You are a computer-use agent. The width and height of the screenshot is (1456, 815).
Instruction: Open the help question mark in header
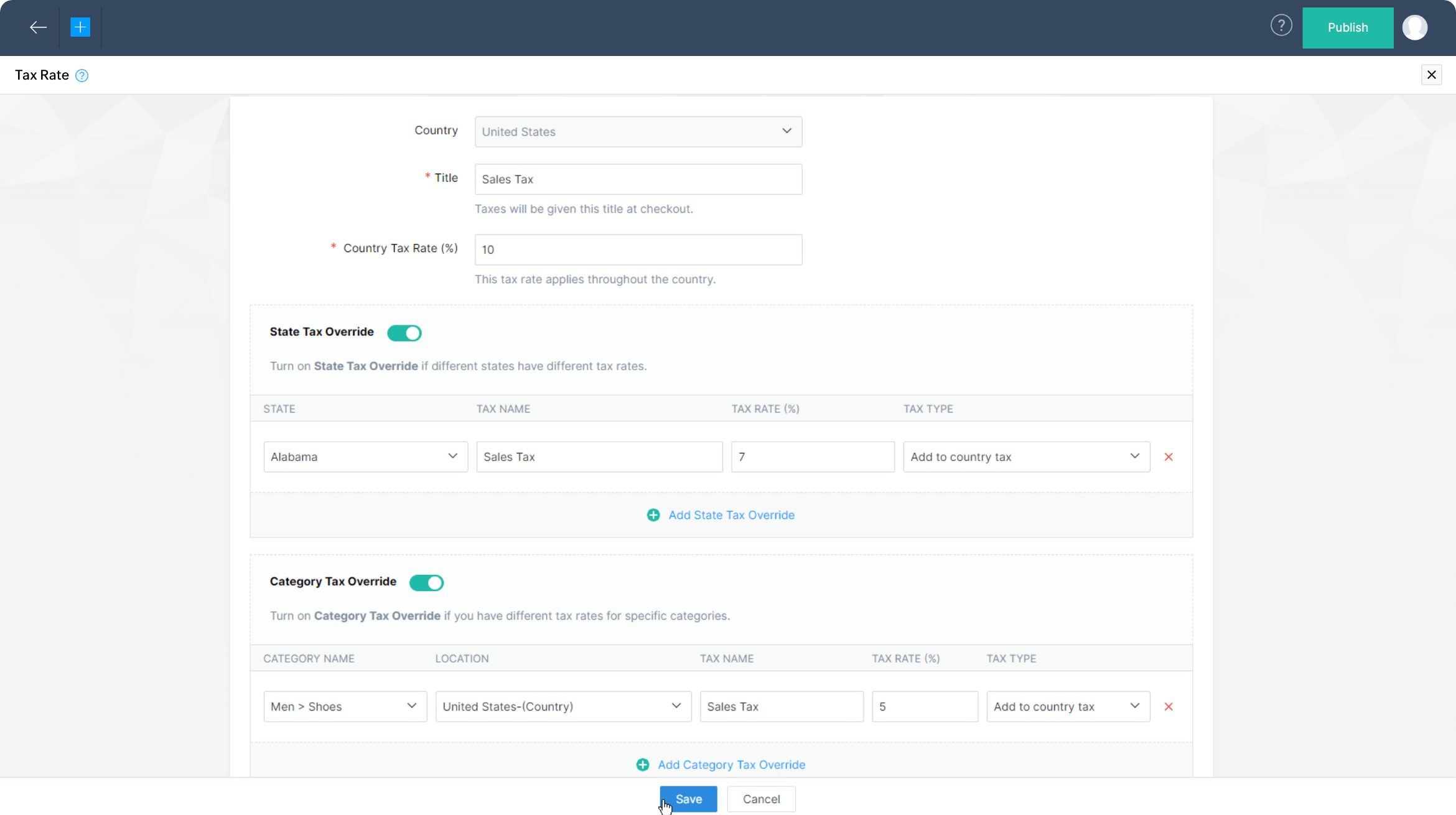(x=1281, y=26)
